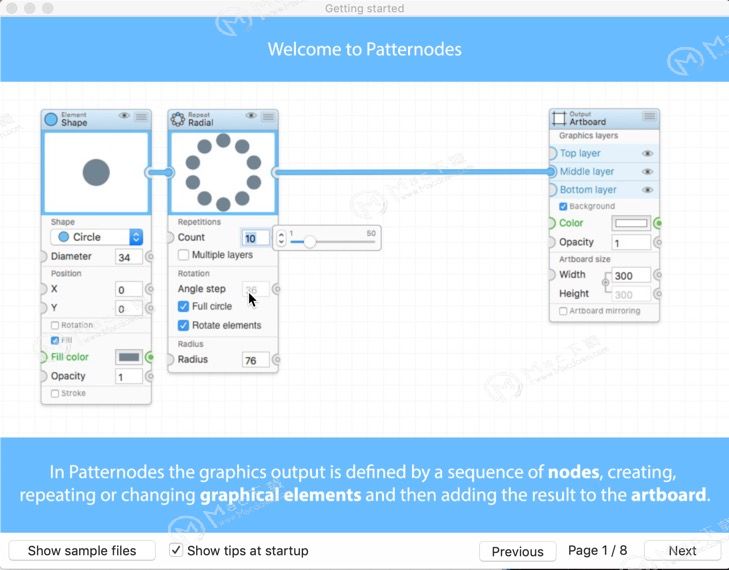
Task: Click Fill color green output port
Action: point(149,357)
